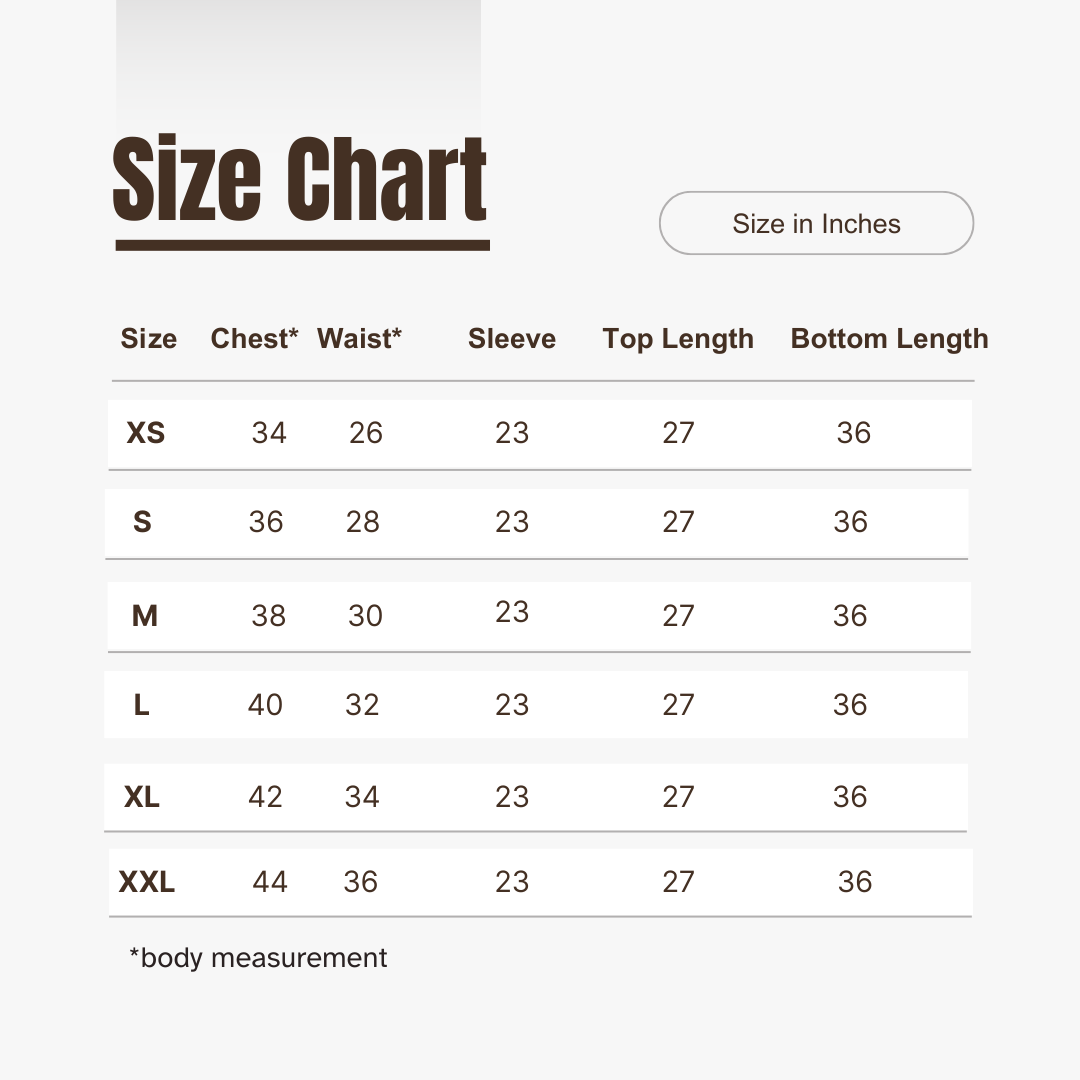Click the *body measurement footnote

(258, 958)
